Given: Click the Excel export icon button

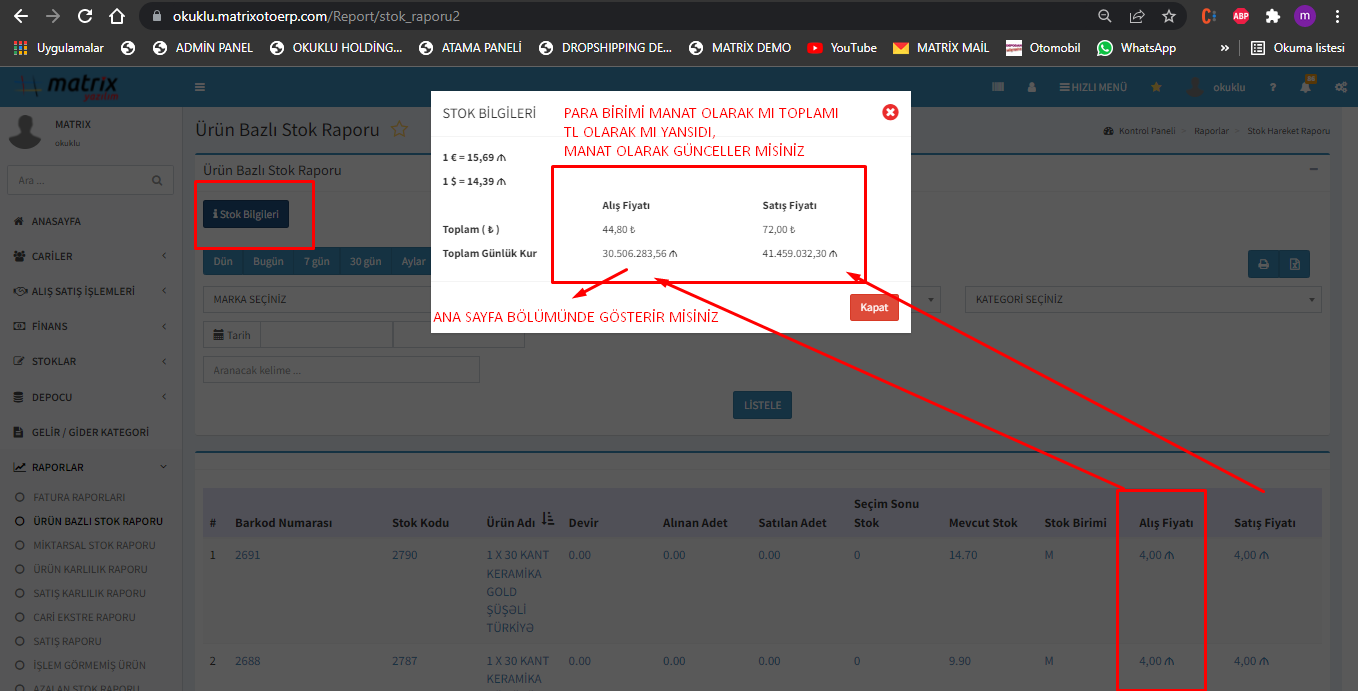Looking at the screenshot, I should click(x=1294, y=264).
